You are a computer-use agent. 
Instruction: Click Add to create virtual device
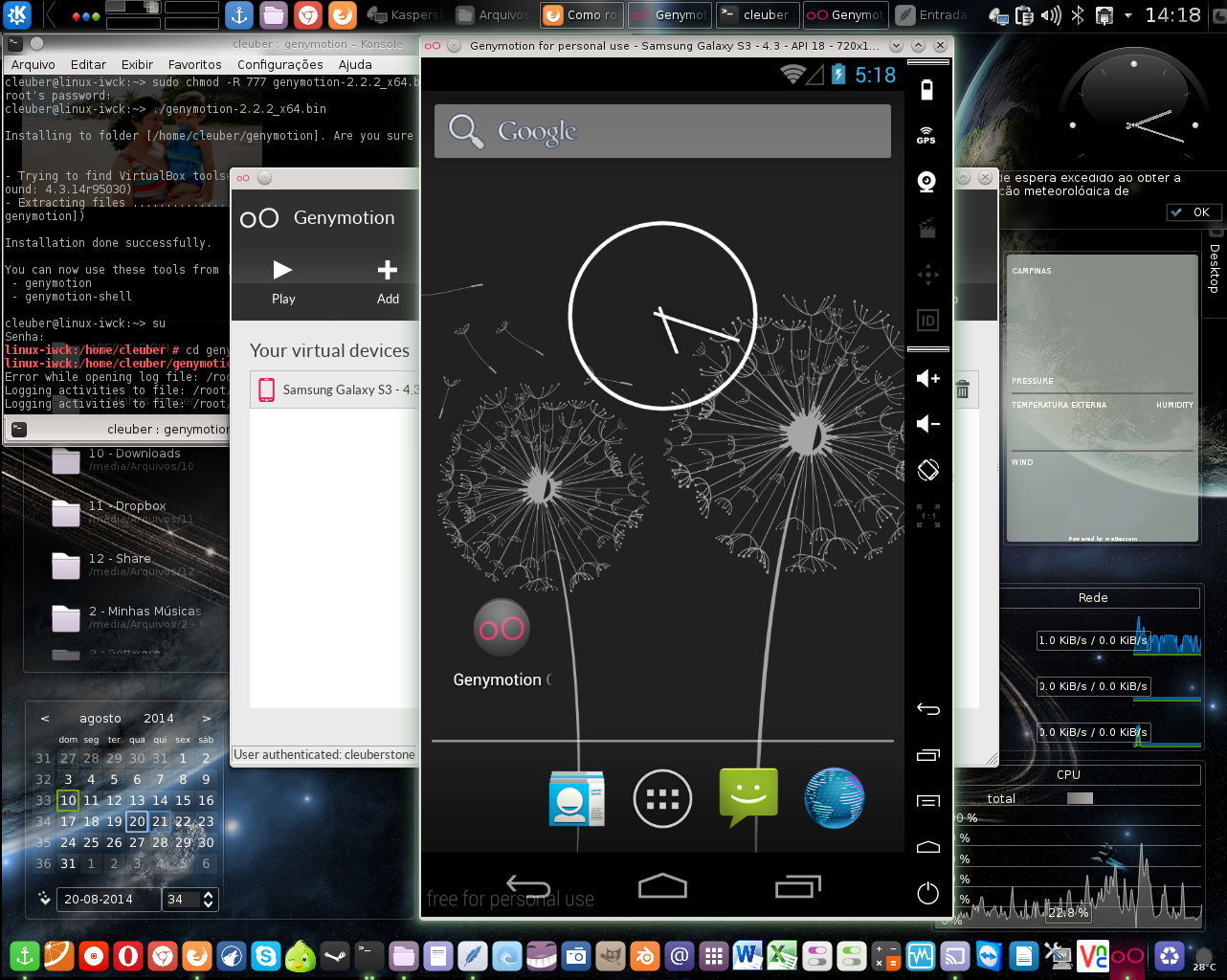pos(388,280)
